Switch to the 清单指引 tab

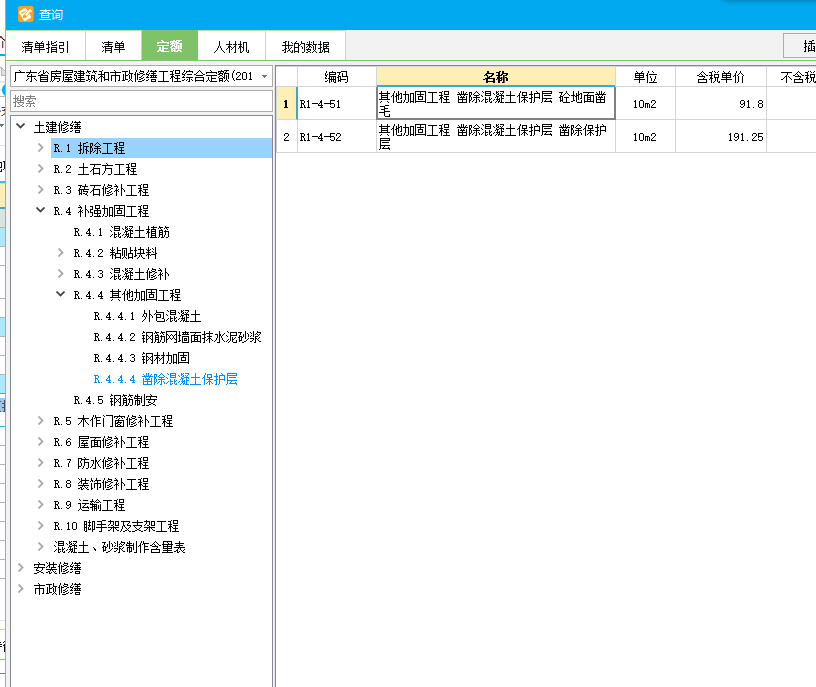point(45,47)
